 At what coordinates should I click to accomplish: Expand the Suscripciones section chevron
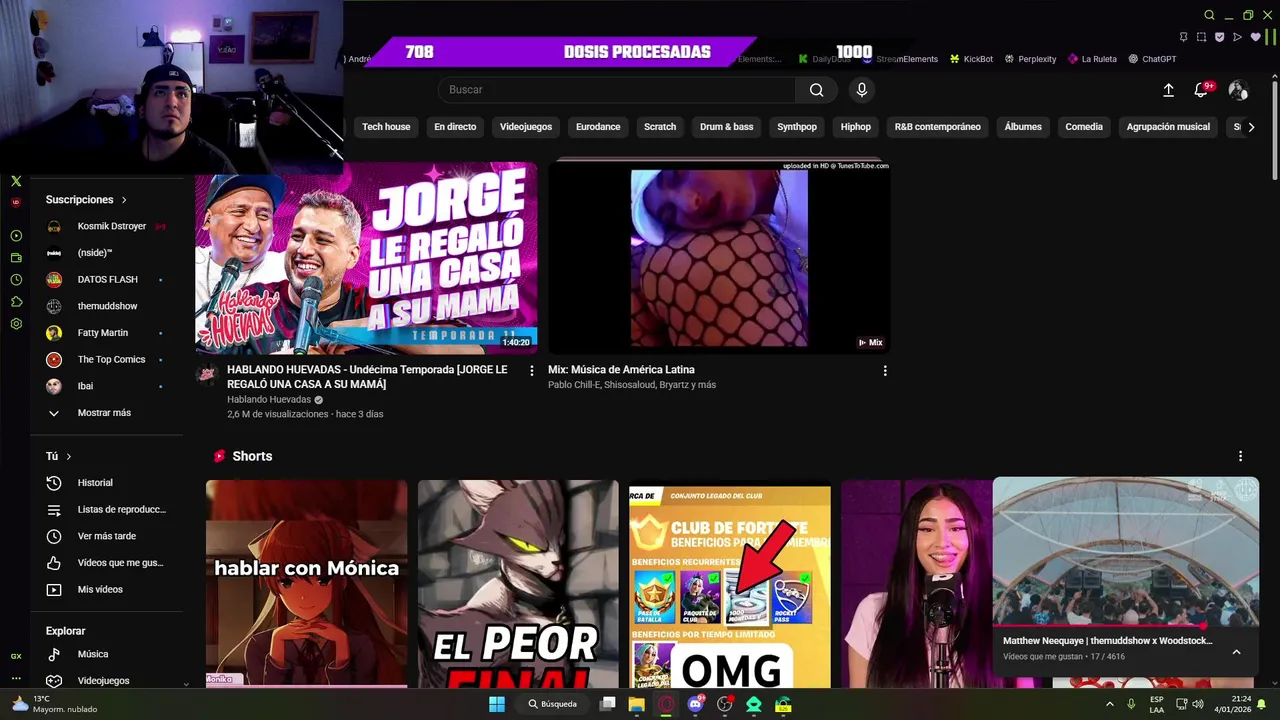(x=124, y=200)
